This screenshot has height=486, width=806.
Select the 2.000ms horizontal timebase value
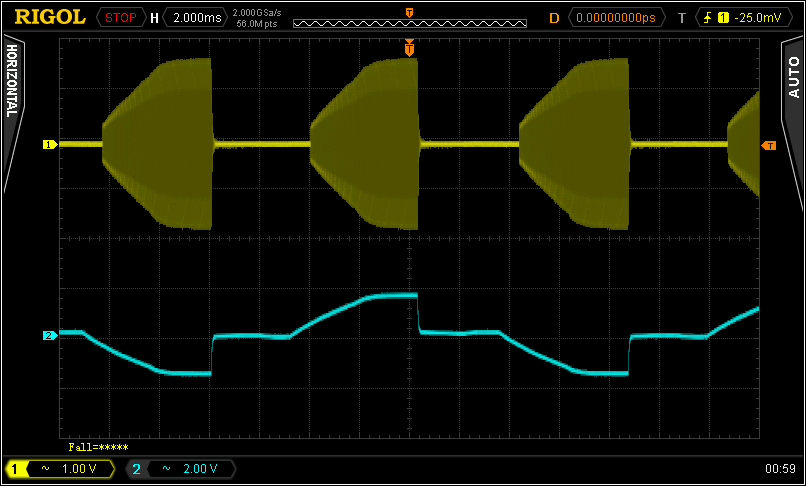click(197, 18)
